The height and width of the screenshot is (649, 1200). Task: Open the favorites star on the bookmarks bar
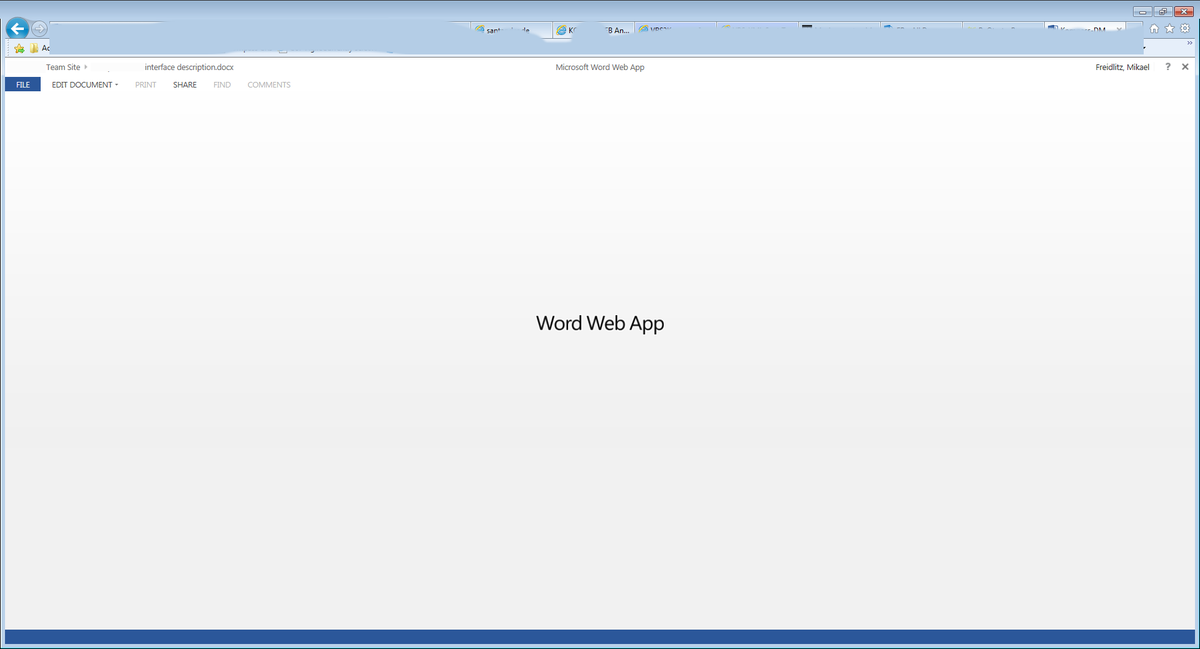pyautogui.click(x=19, y=48)
